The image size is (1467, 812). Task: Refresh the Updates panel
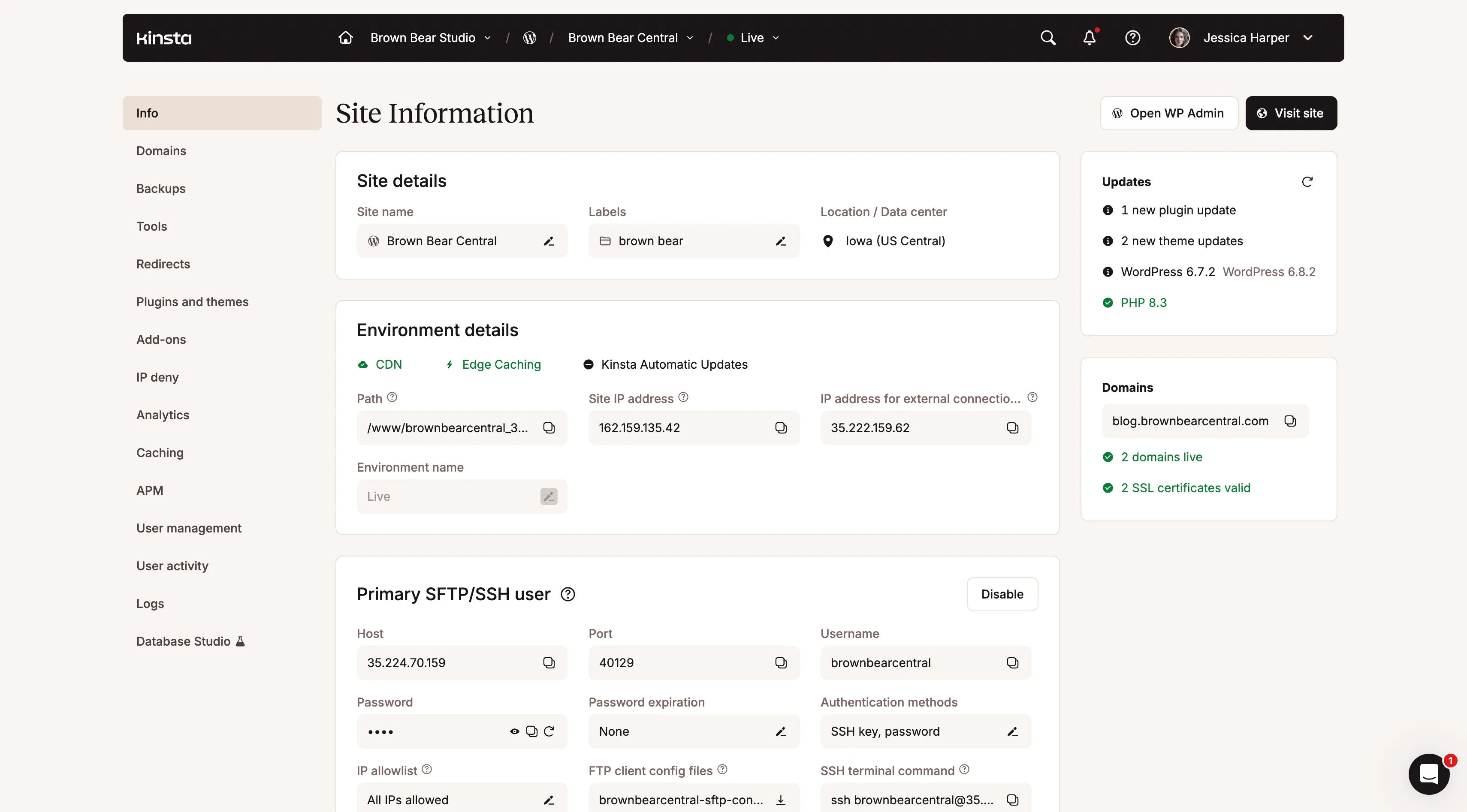[x=1307, y=181]
